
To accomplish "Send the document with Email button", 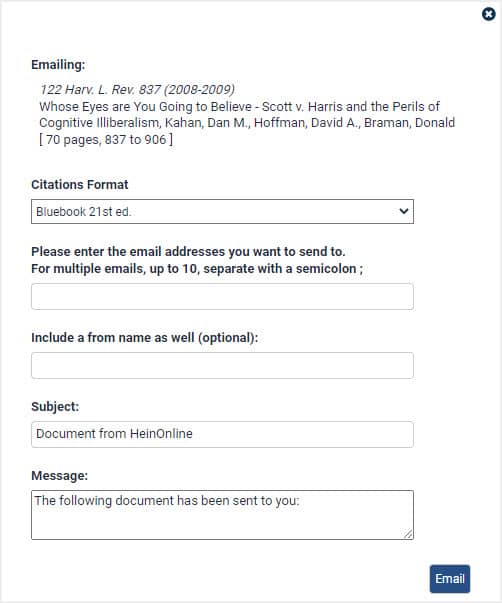I will click(450, 579).
